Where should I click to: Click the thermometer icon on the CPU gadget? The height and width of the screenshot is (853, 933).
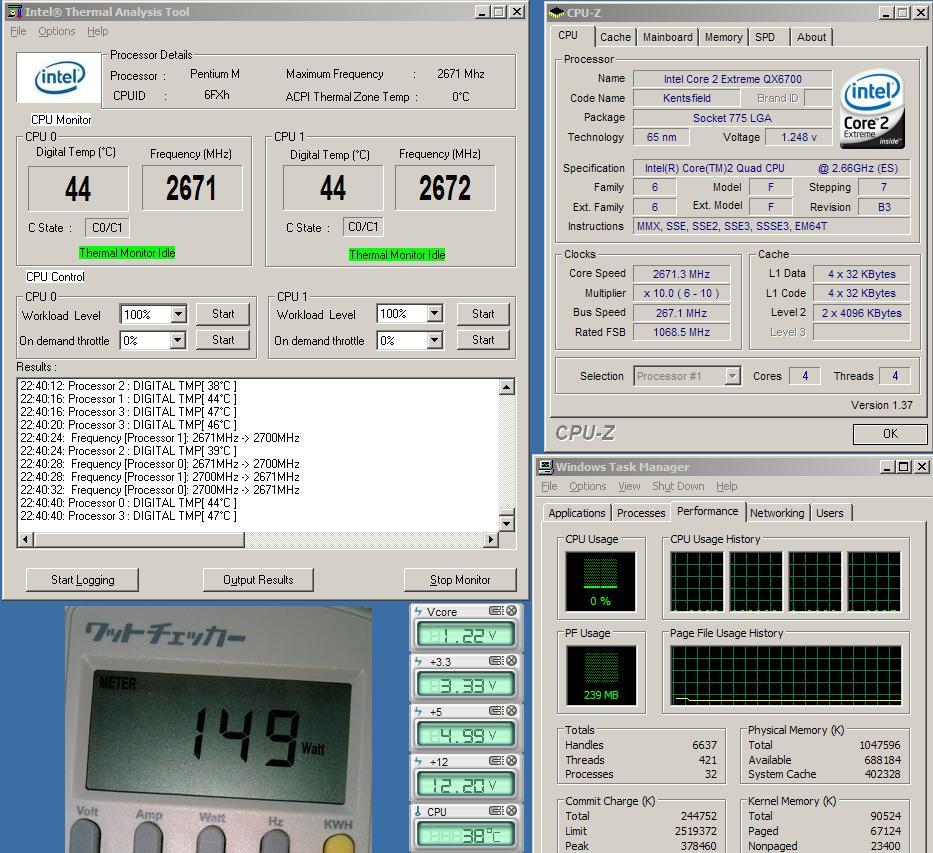point(418,811)
